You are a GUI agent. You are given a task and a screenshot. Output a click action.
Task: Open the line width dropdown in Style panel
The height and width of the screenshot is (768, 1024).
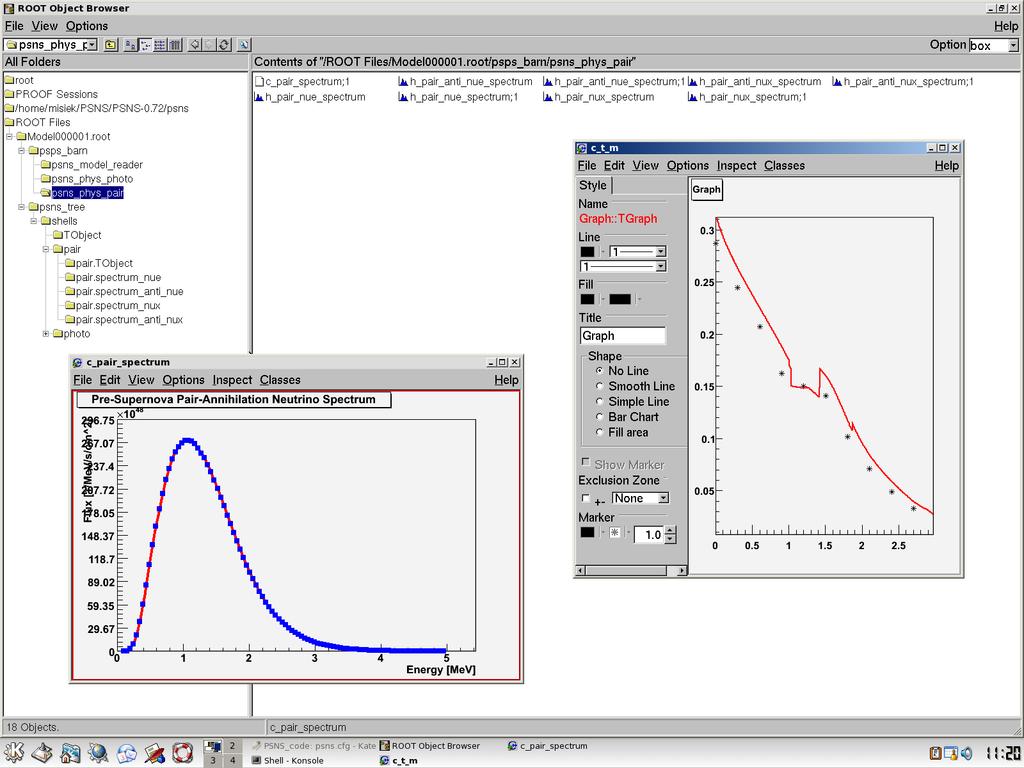coord(637,251)
